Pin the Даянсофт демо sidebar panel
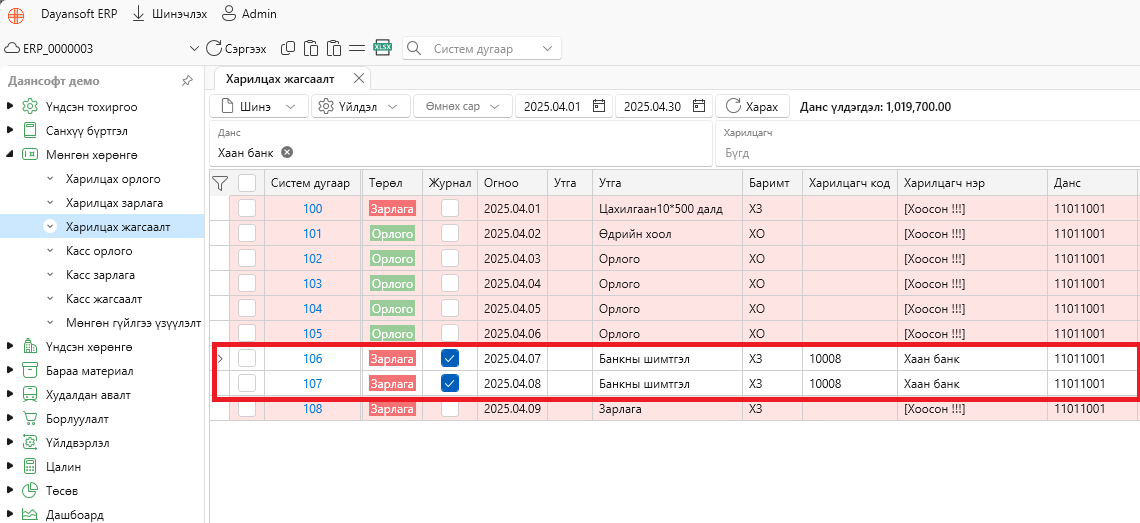Viewport: 1140px width, 523px height. tap(187, 81)
